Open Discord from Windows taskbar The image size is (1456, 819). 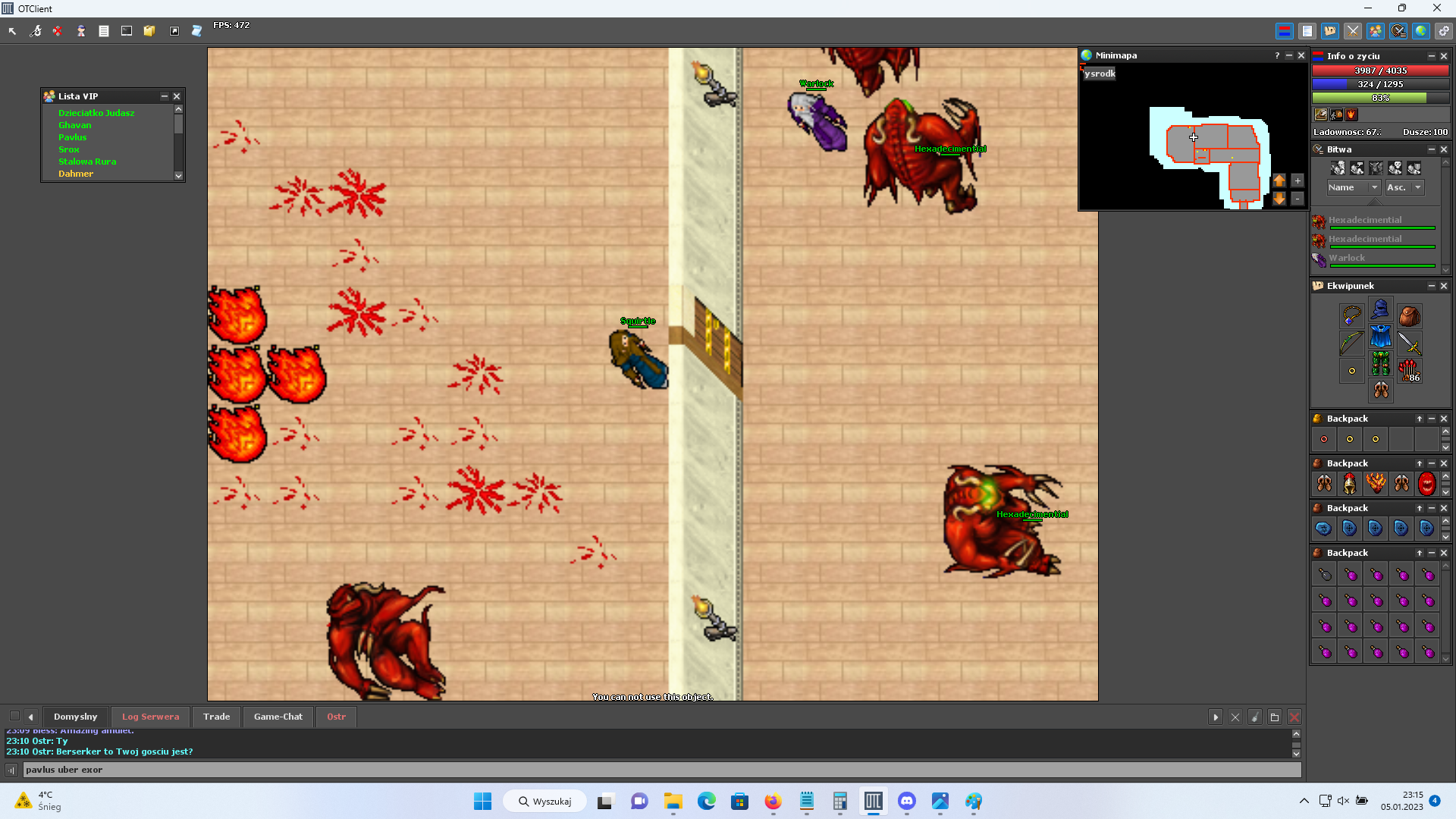907,802
